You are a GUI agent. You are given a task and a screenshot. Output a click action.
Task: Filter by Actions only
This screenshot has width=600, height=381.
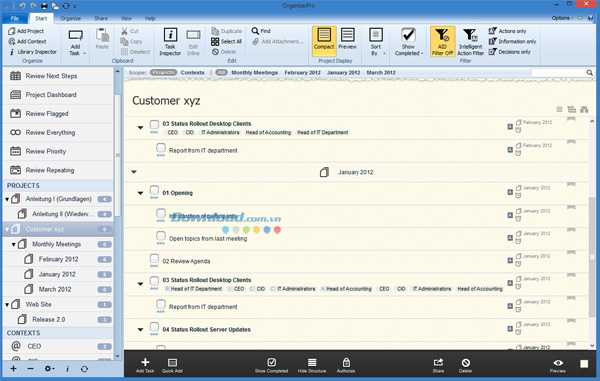pyautogui.click(x=507, y=31)
